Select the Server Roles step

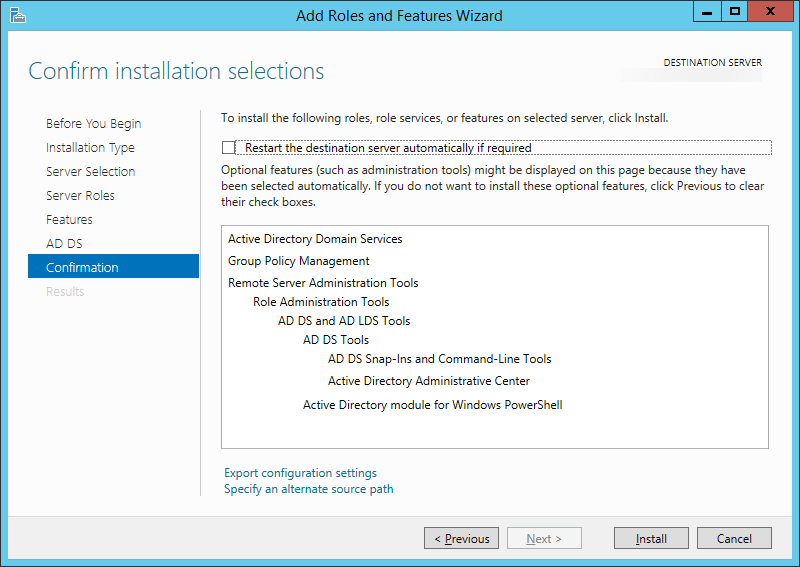click(x=80, y=195)
